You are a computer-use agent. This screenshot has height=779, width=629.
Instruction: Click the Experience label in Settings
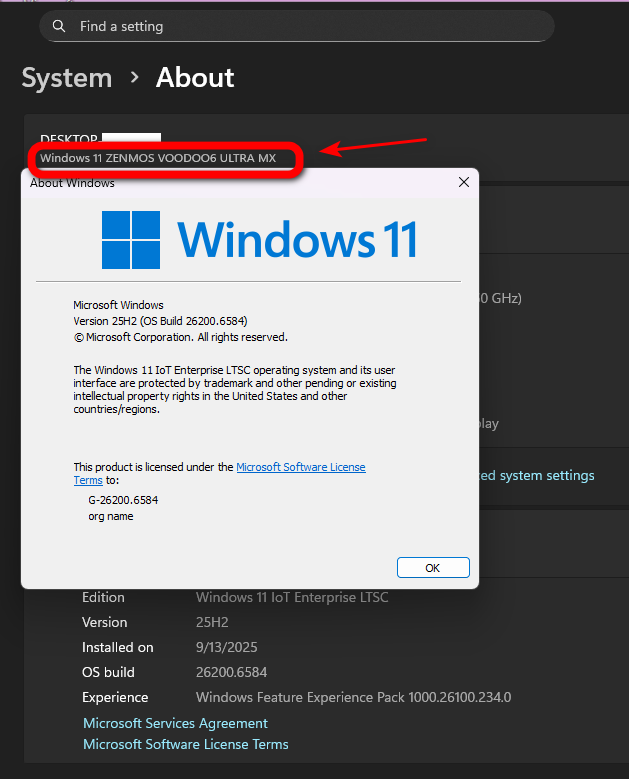(x=115, y=698)
